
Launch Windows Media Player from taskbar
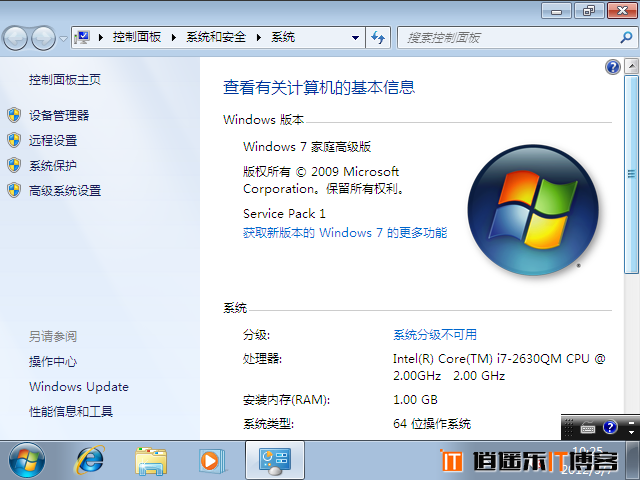coord(211,461)
